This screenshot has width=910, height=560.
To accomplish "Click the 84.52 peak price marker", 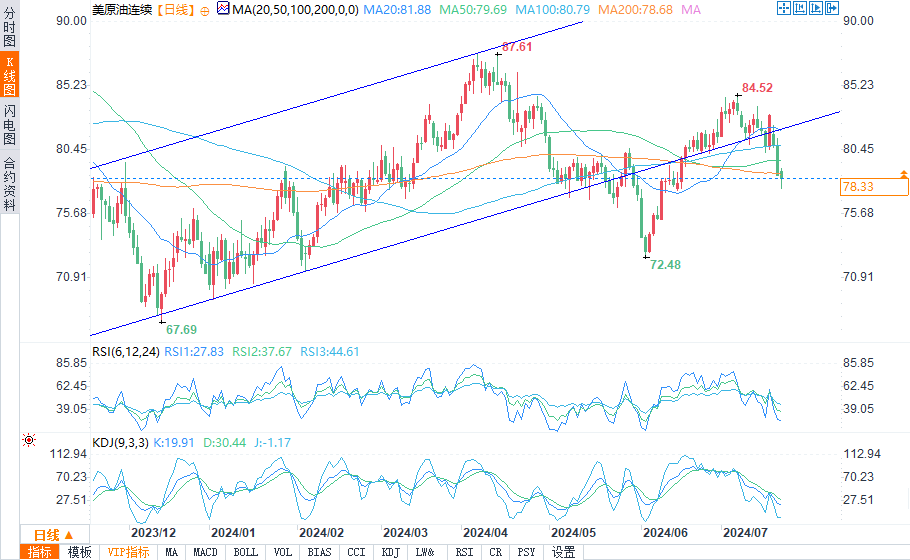I will click(x=757, y=88).
